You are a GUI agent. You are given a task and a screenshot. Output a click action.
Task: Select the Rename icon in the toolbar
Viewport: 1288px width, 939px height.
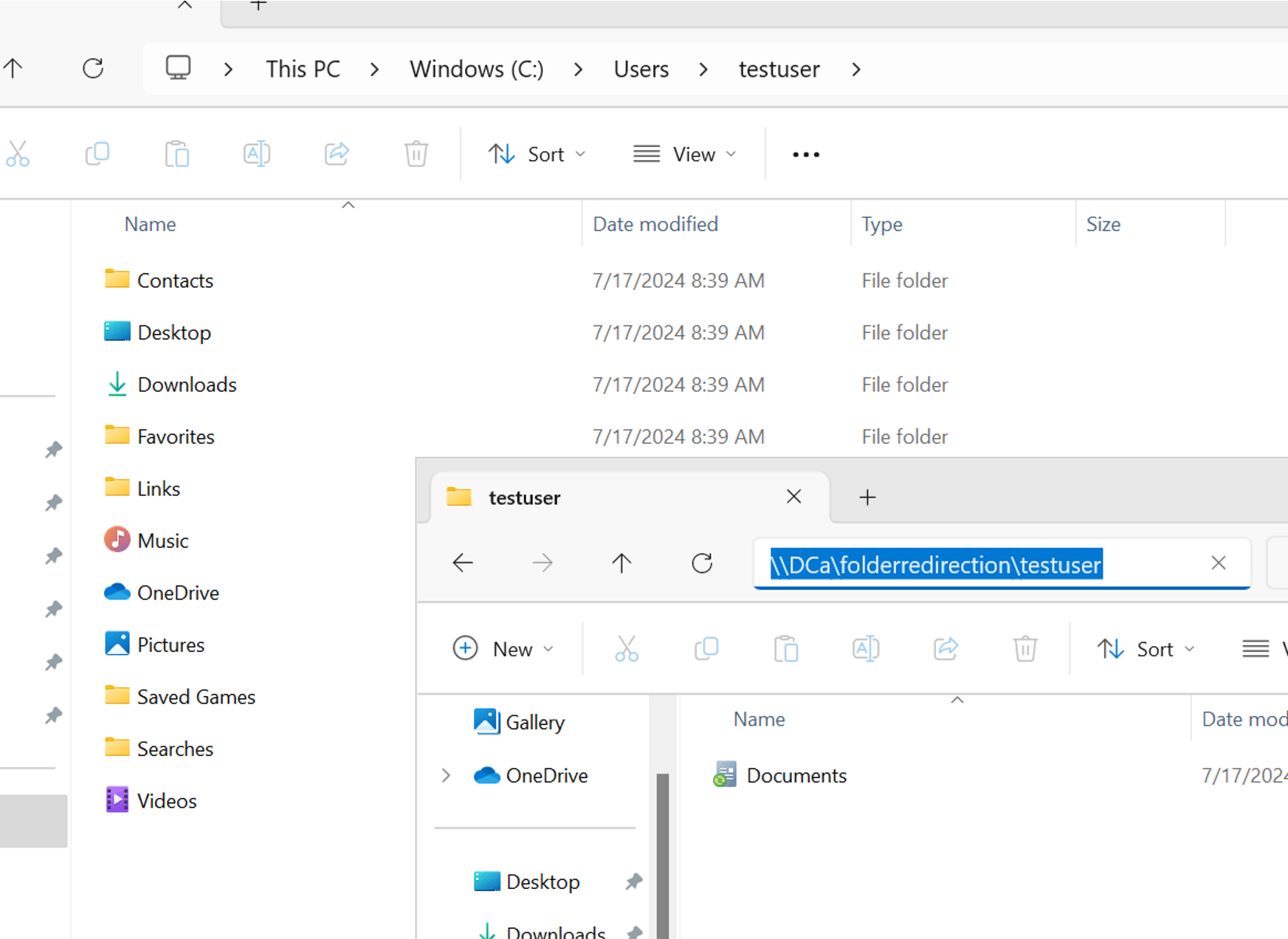pyautogui.click(x=256, y=154)
